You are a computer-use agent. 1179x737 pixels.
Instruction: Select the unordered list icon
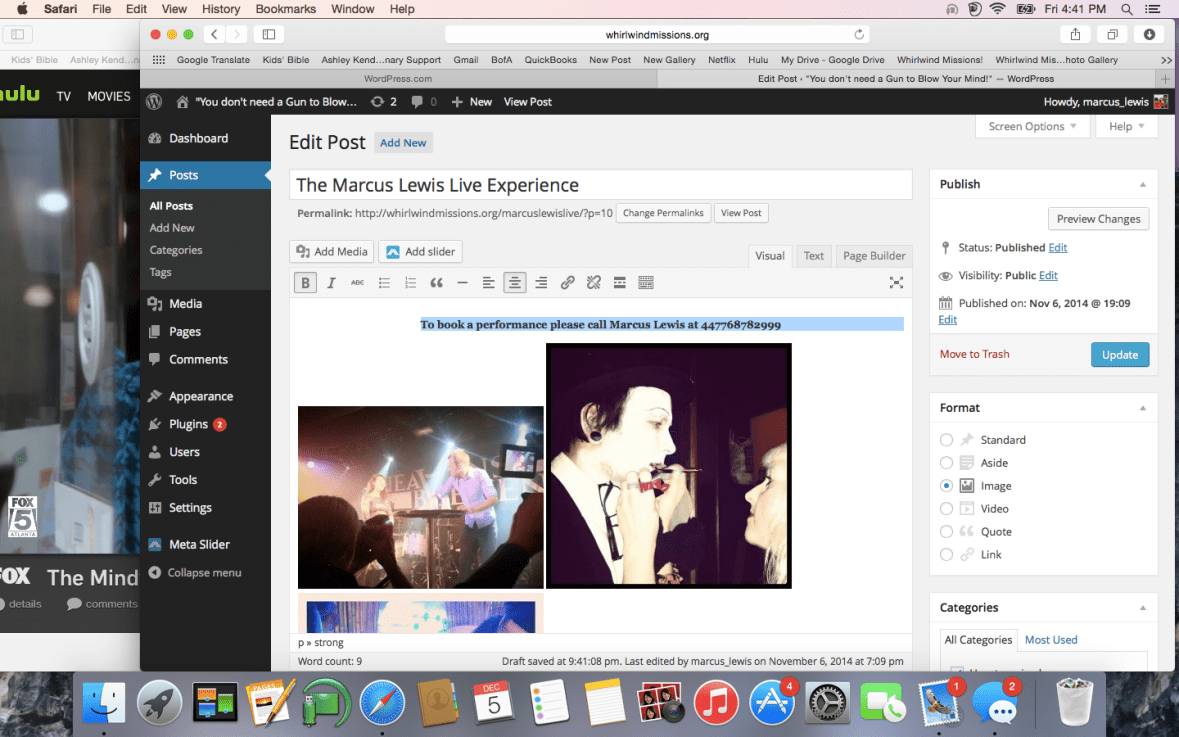tap(384, 282)
